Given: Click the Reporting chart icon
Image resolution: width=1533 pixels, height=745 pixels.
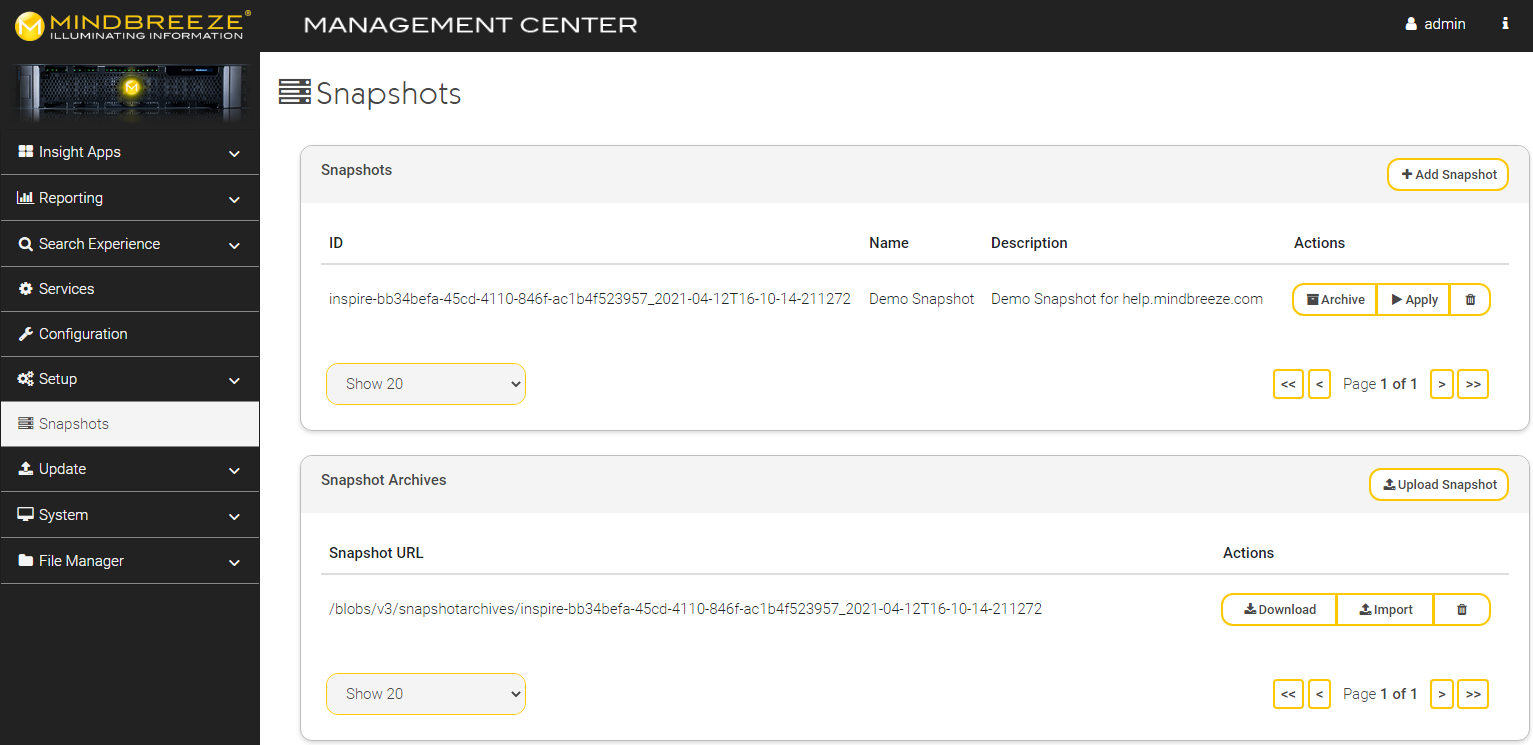Looking at the screenshot, I should click(x=26, y=198).
